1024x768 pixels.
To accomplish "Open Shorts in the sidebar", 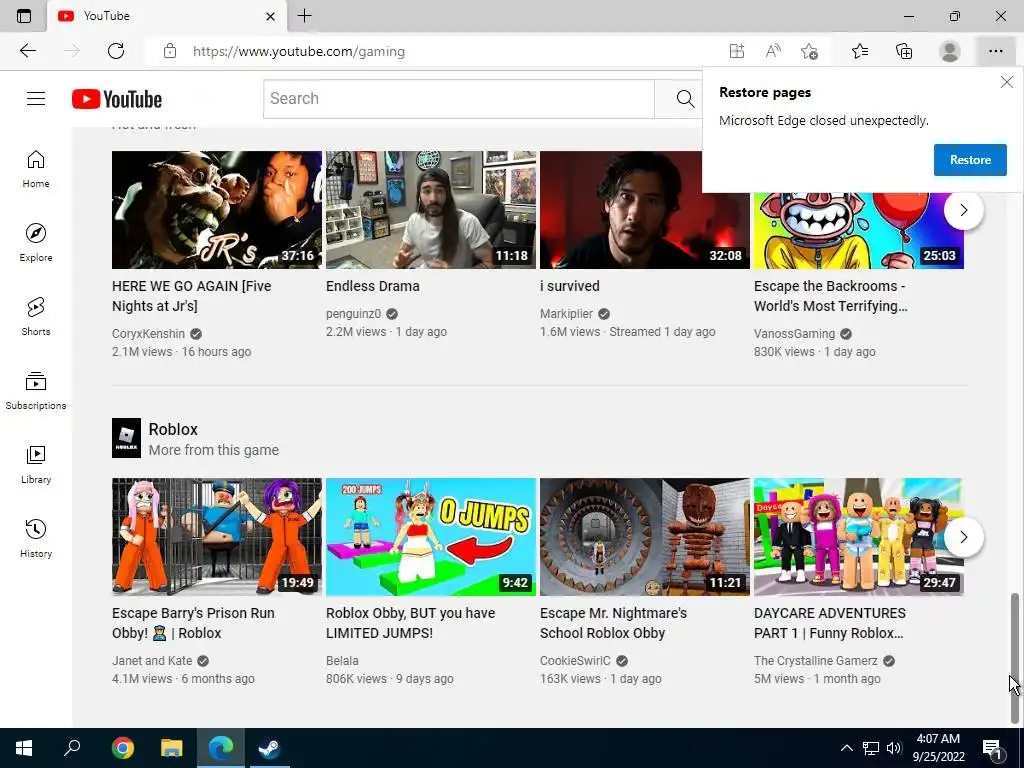I will (36, 317).
